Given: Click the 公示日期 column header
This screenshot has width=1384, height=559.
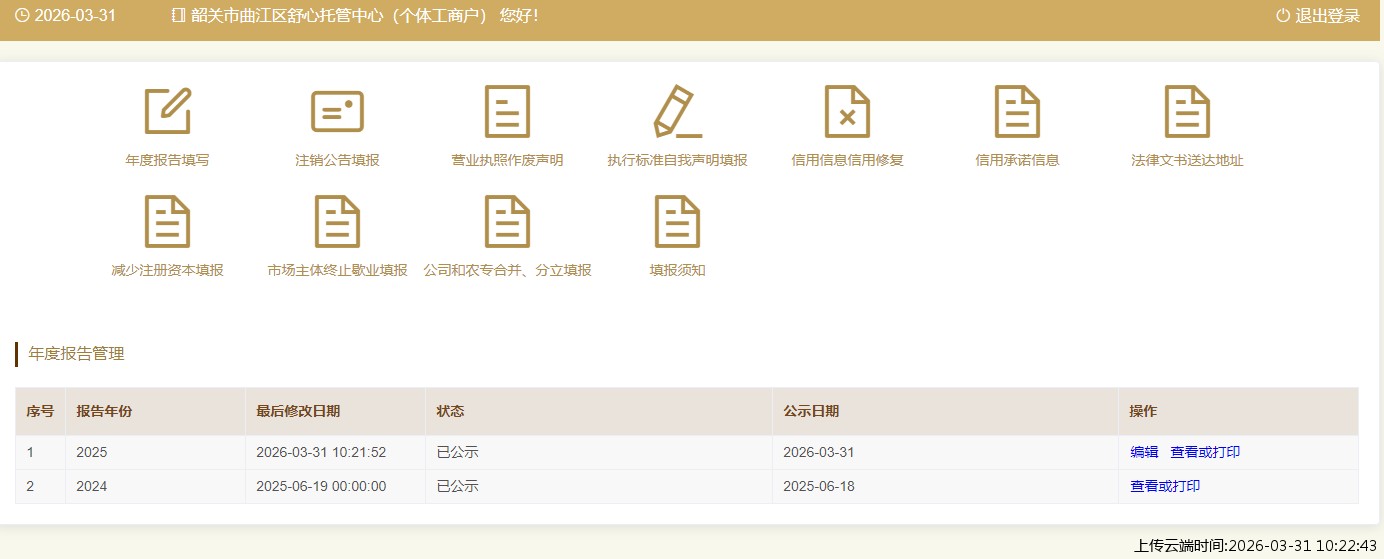Looking at the screenshot, I should point(811,412).
